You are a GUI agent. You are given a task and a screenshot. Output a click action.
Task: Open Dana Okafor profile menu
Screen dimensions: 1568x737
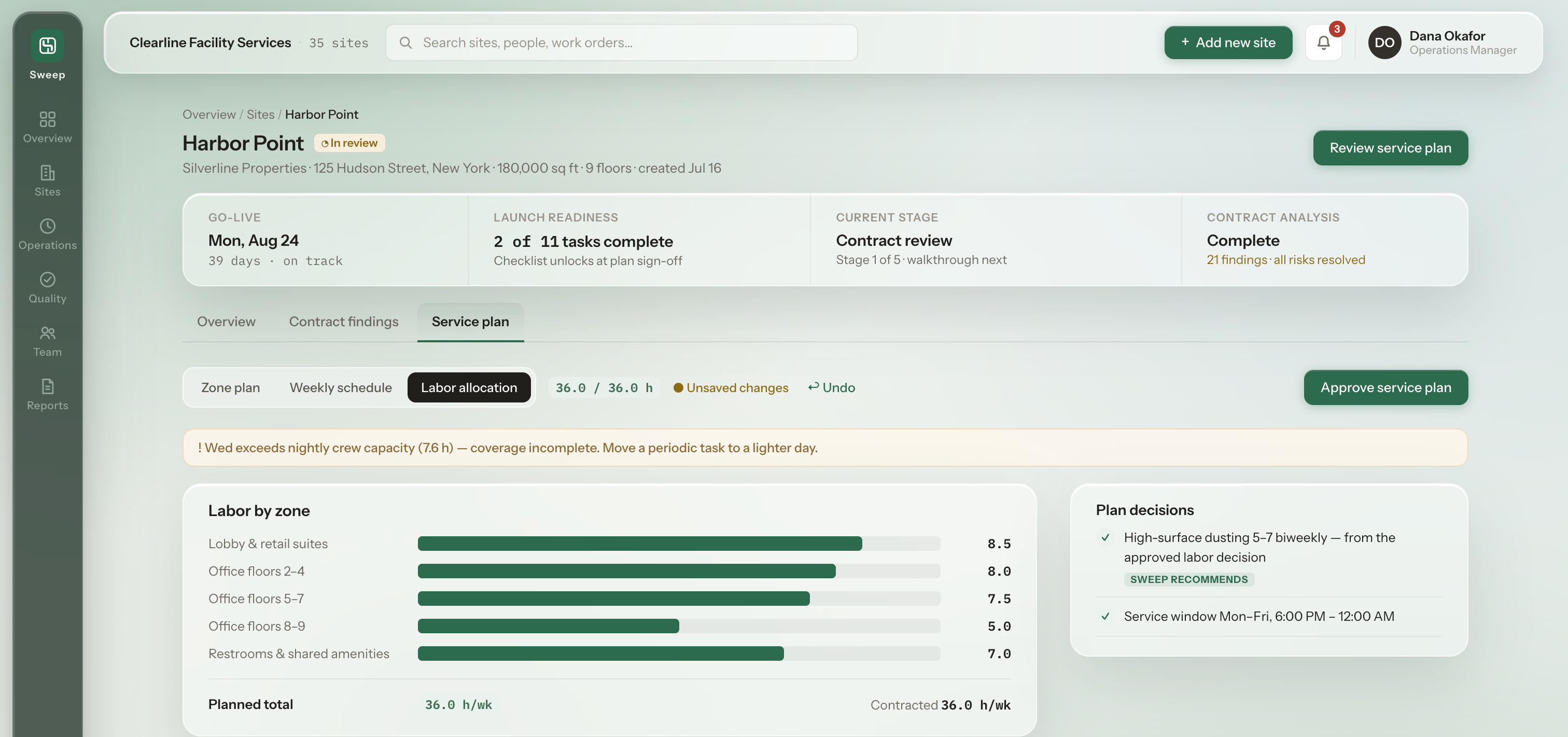[x=1442, y=43]
